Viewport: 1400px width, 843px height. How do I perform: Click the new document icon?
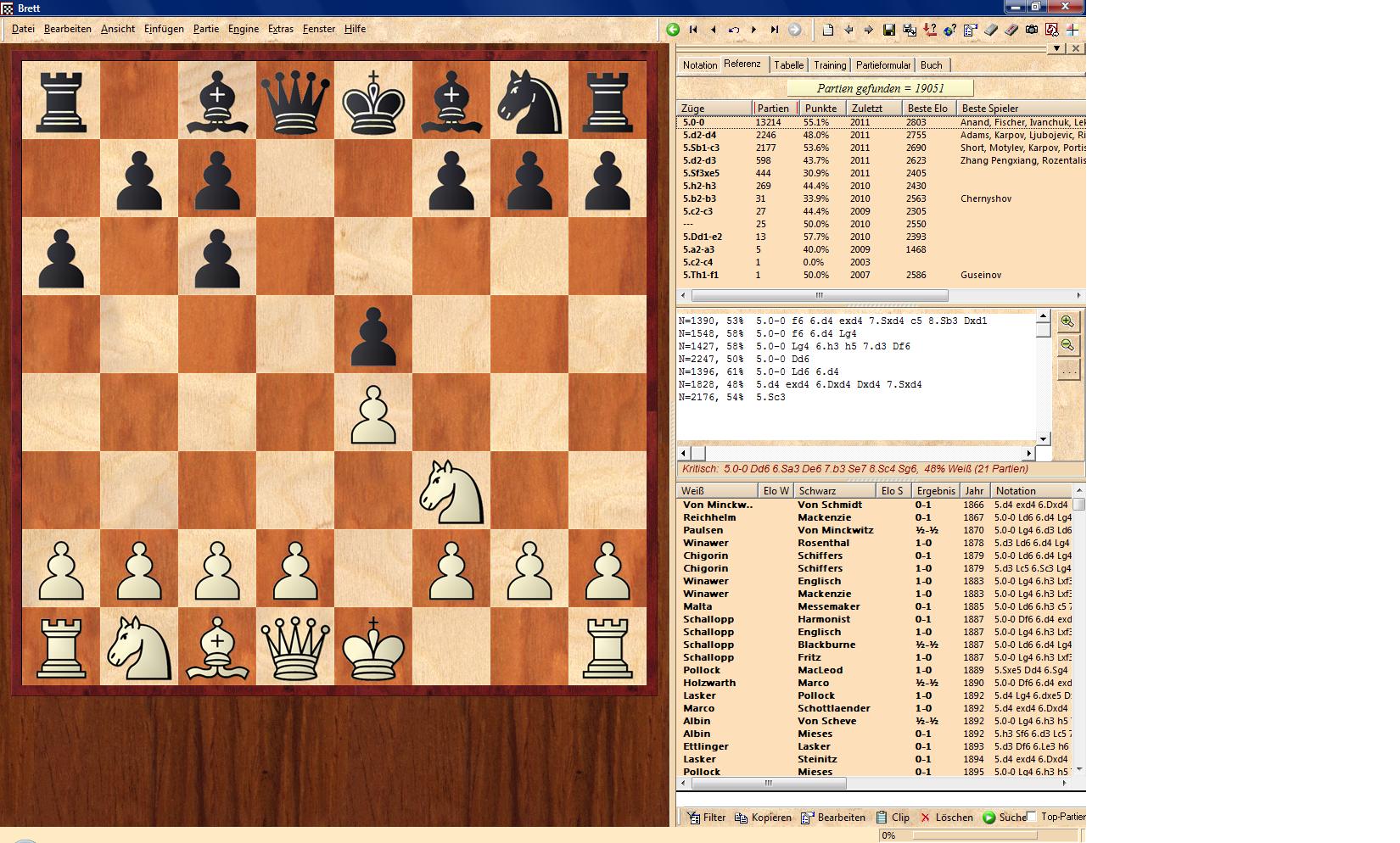(827, 30)
